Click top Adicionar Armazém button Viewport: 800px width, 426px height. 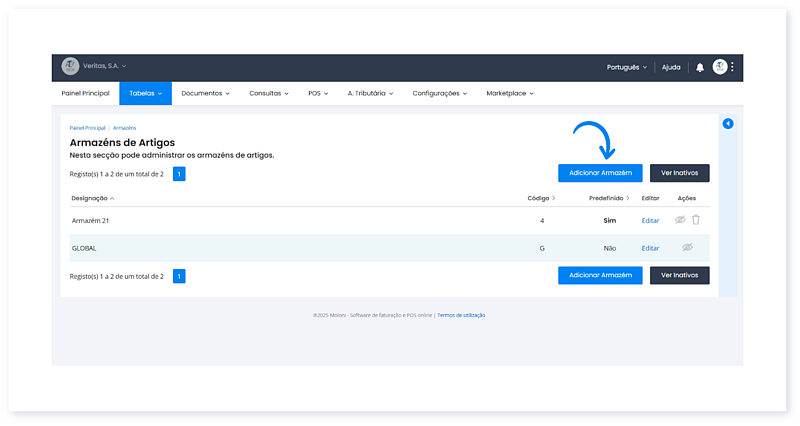pyautogui.click(x=600, y=173)
